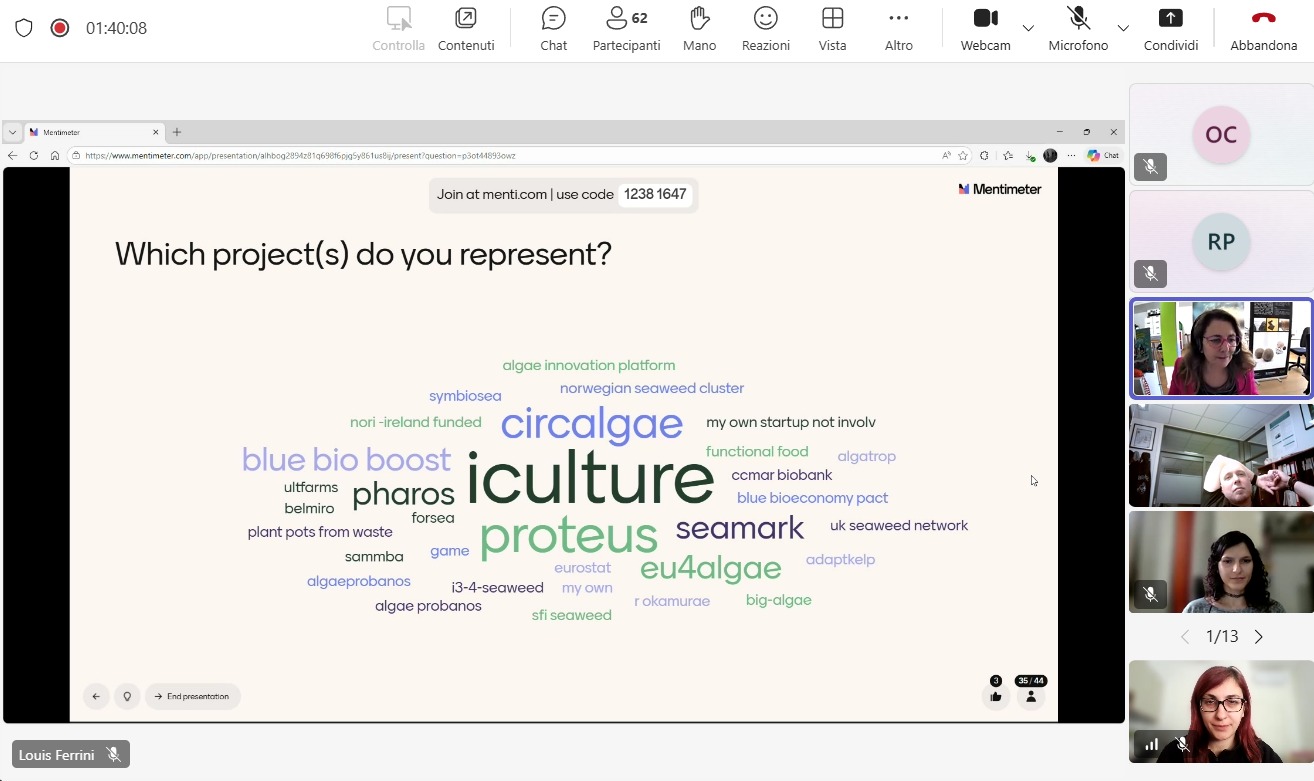Select the OC participant tile

click(1221, 134)
